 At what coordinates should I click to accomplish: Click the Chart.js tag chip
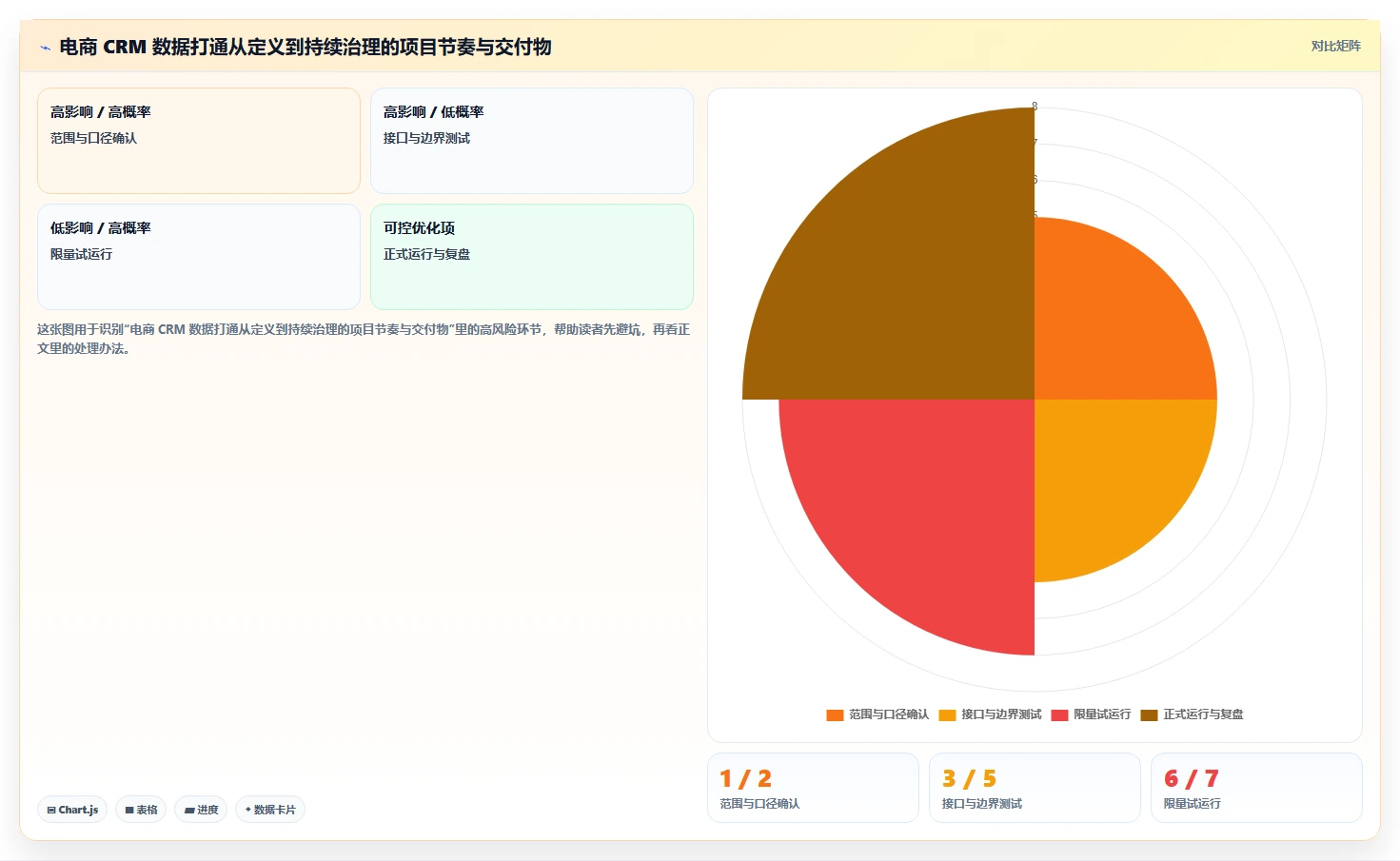[x=72, y=810]
